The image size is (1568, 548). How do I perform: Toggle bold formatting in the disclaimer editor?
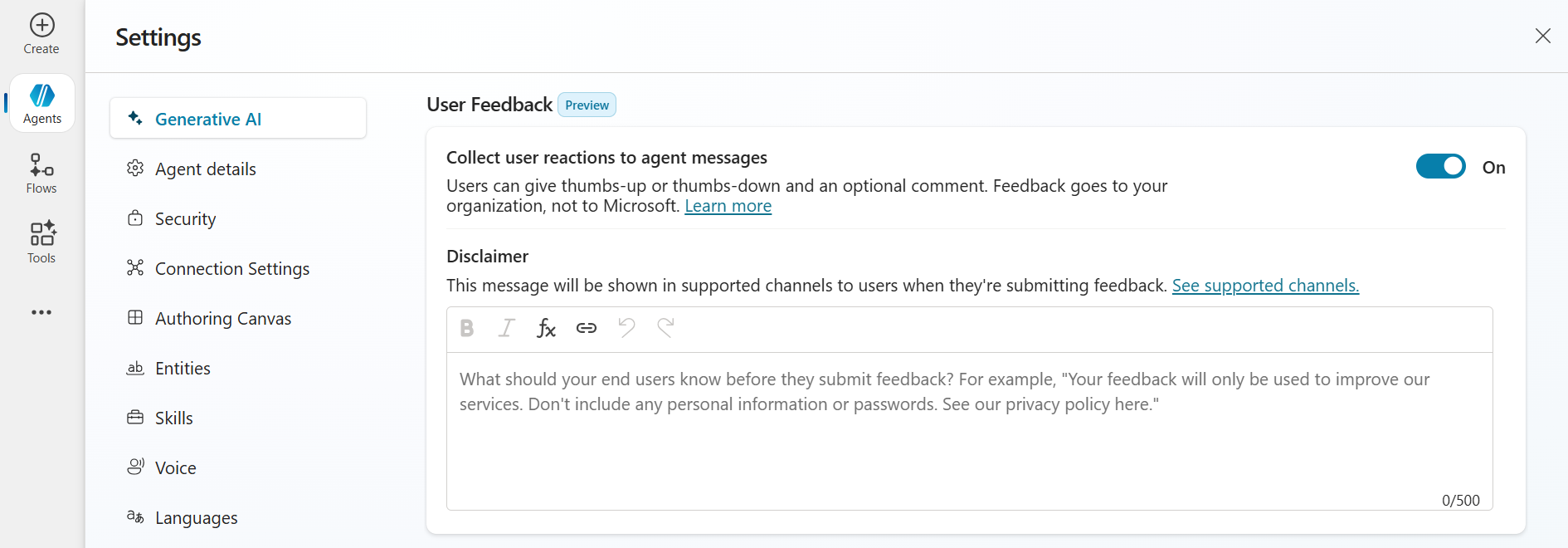[467, 328]
